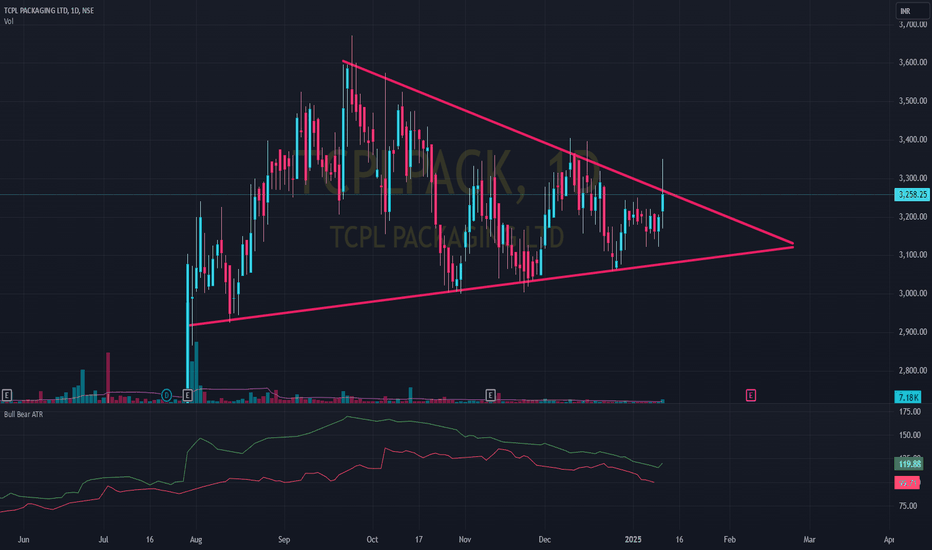Viewport: 932px width, 550px height.
Task: Click the Jul label on the time axis
Action: point(103,540)
